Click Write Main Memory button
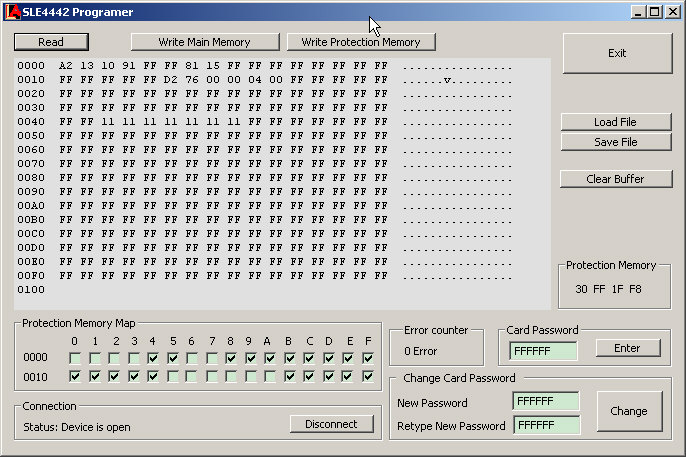The height and width of the screenshot is (457, 686). [x=204, y=42]
